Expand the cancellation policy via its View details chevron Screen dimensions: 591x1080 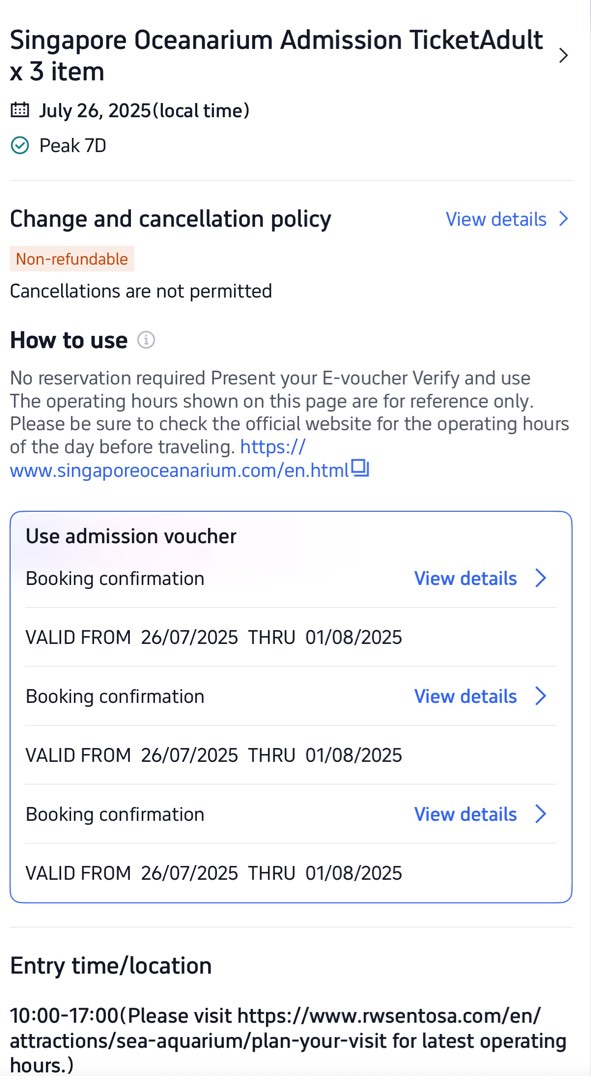[x=564, y=219]
